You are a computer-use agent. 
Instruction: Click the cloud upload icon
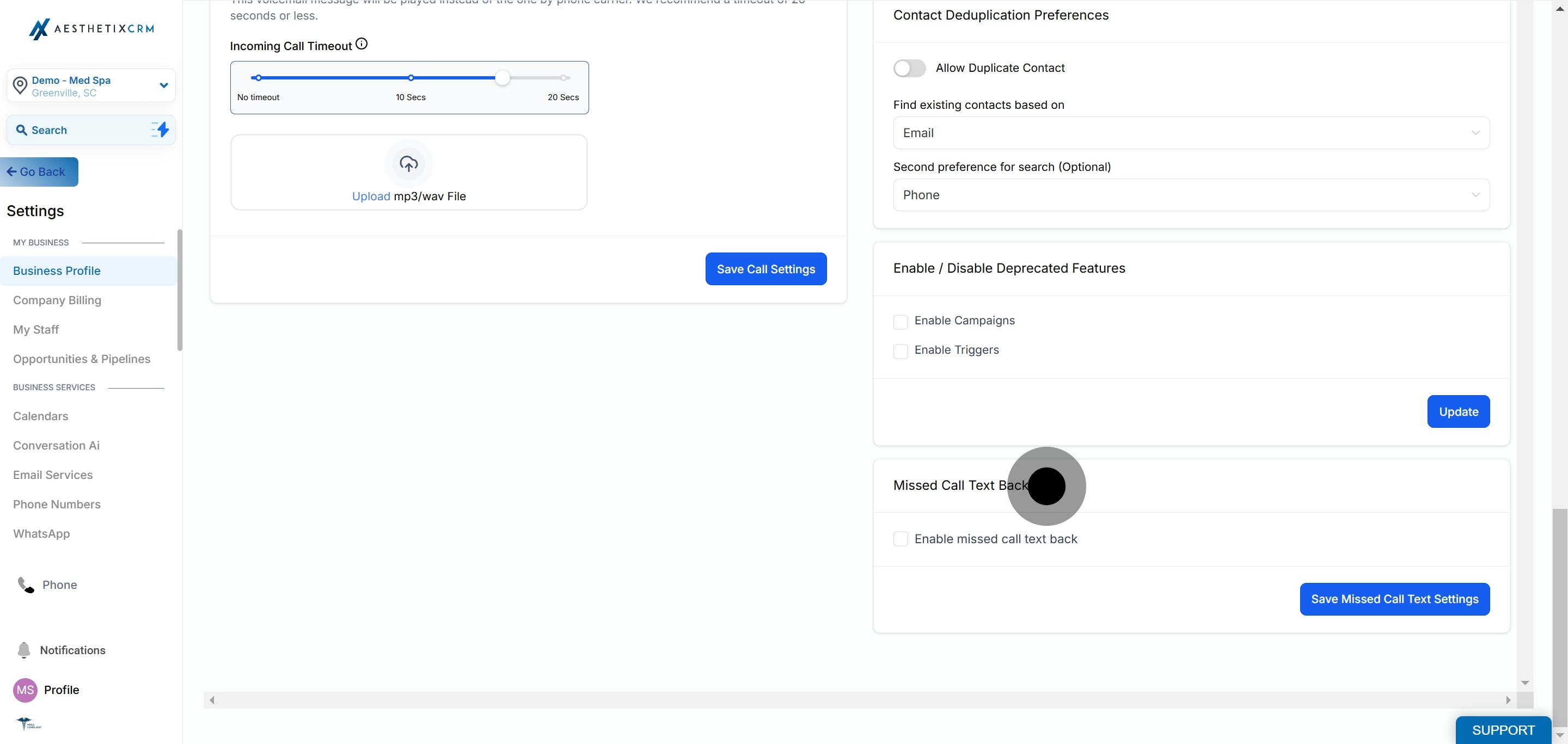[408, 164]
